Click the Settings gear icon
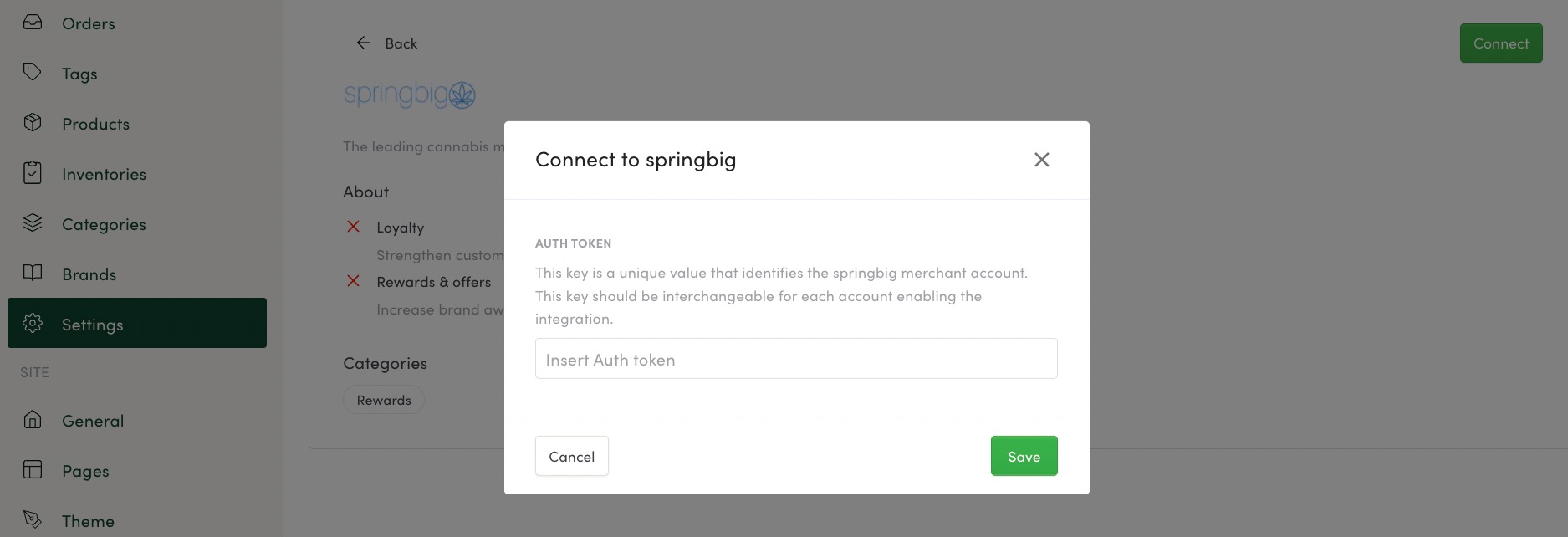1568x537 pixels. [x=33, y=324]
